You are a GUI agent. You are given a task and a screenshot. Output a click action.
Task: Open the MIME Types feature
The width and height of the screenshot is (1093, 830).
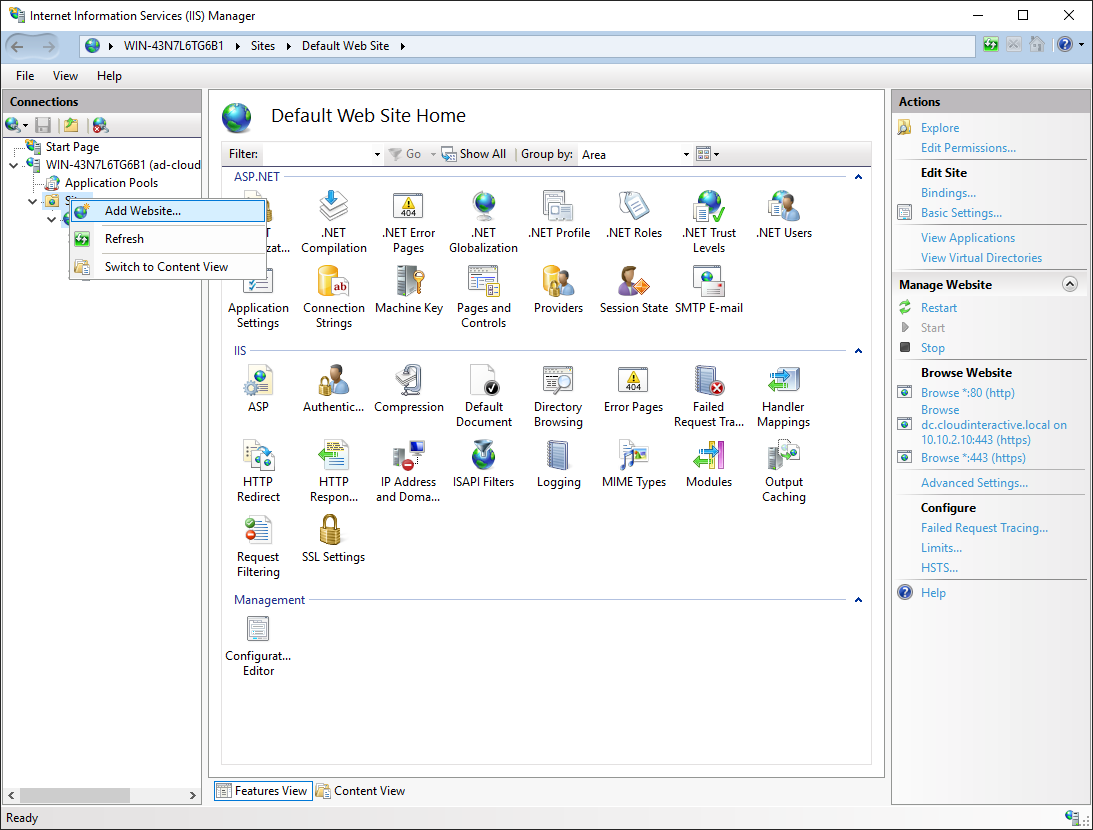634,464
